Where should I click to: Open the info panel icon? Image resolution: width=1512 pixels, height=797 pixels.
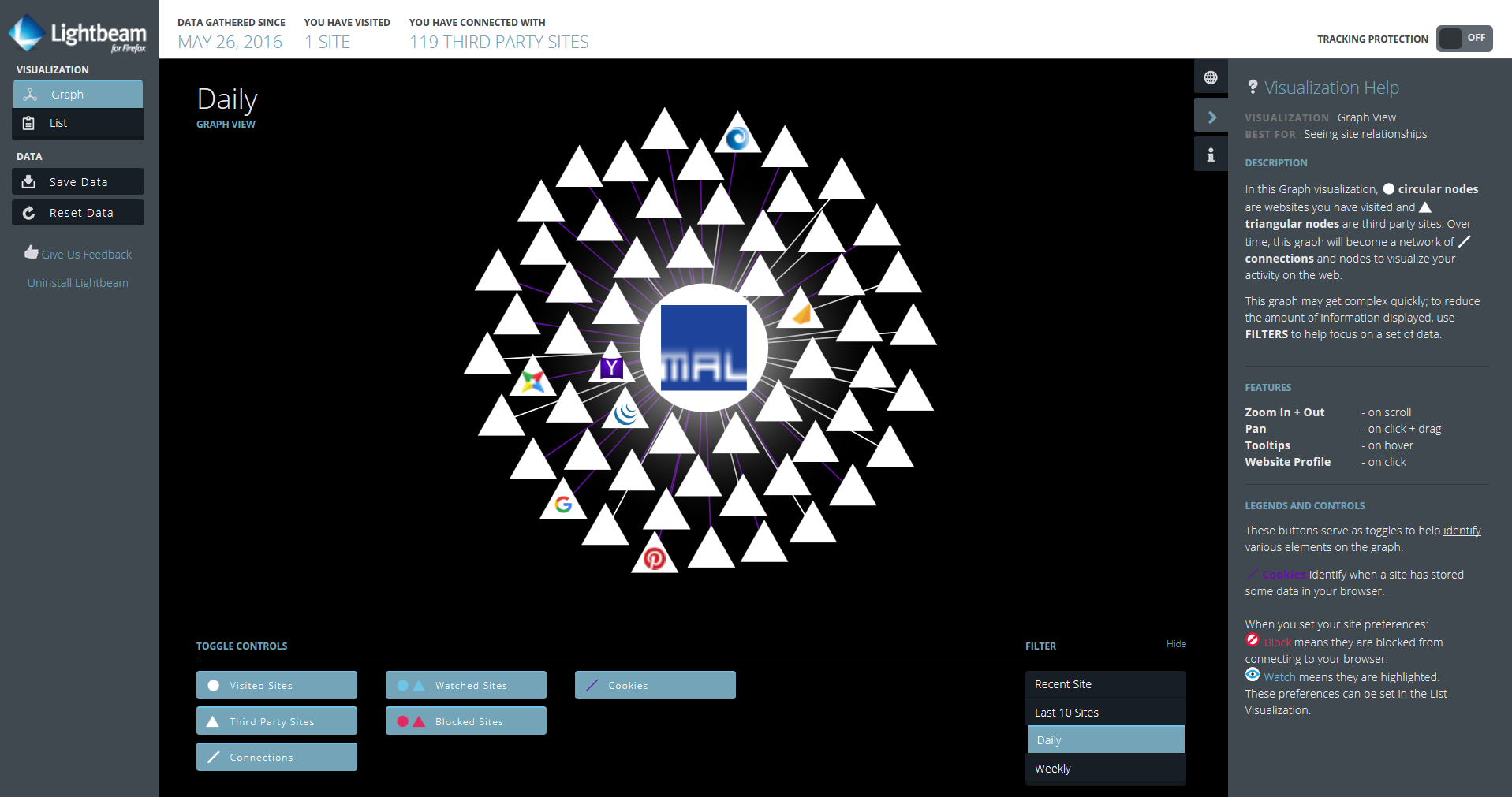[x=1210, y=155]
